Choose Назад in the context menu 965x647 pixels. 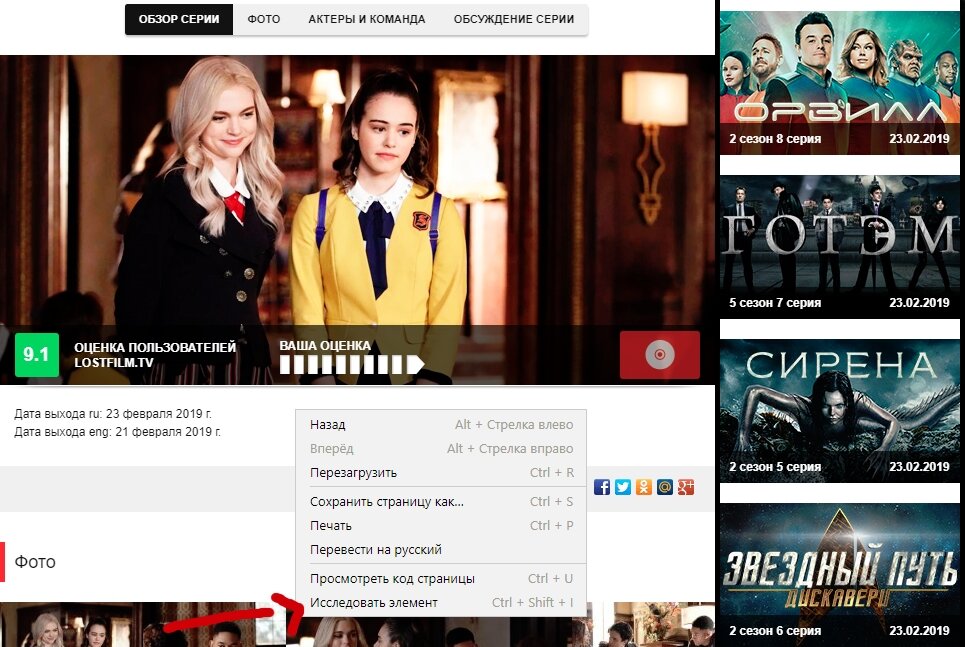coord(441,424)
